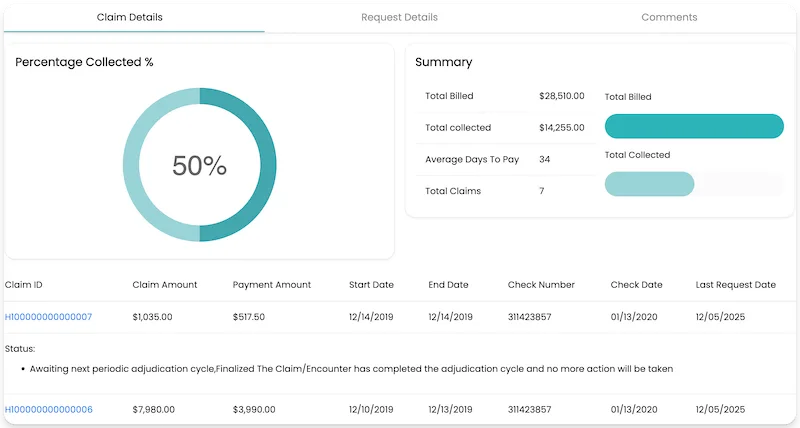Click the $1,035.00 claim amount

pos(152,317)
